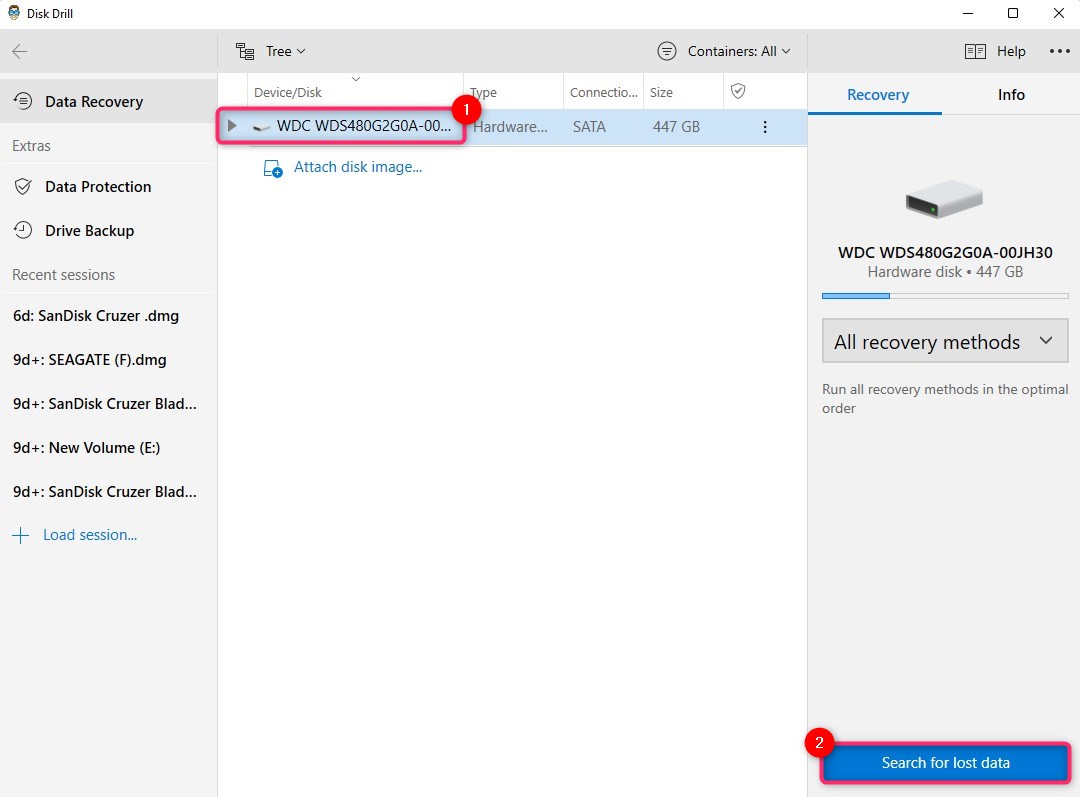
Task: Open the WDC disk row three-dot menu
Action: click(765, 127)
